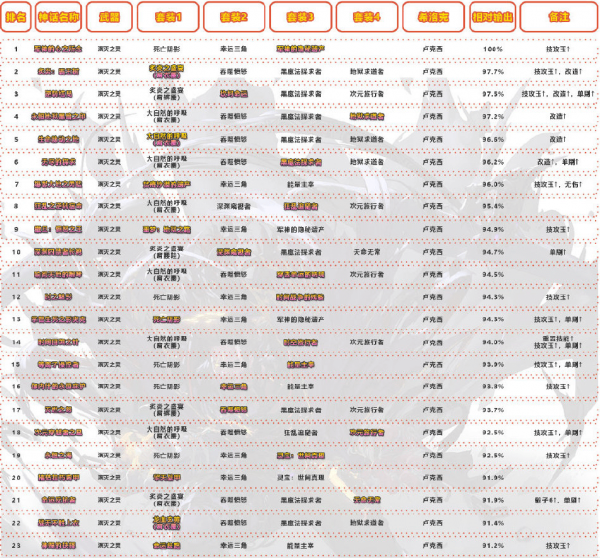Click 天命无常 in row 10
Viewport: 600px width, 558px height.
(x=367, y=252)
